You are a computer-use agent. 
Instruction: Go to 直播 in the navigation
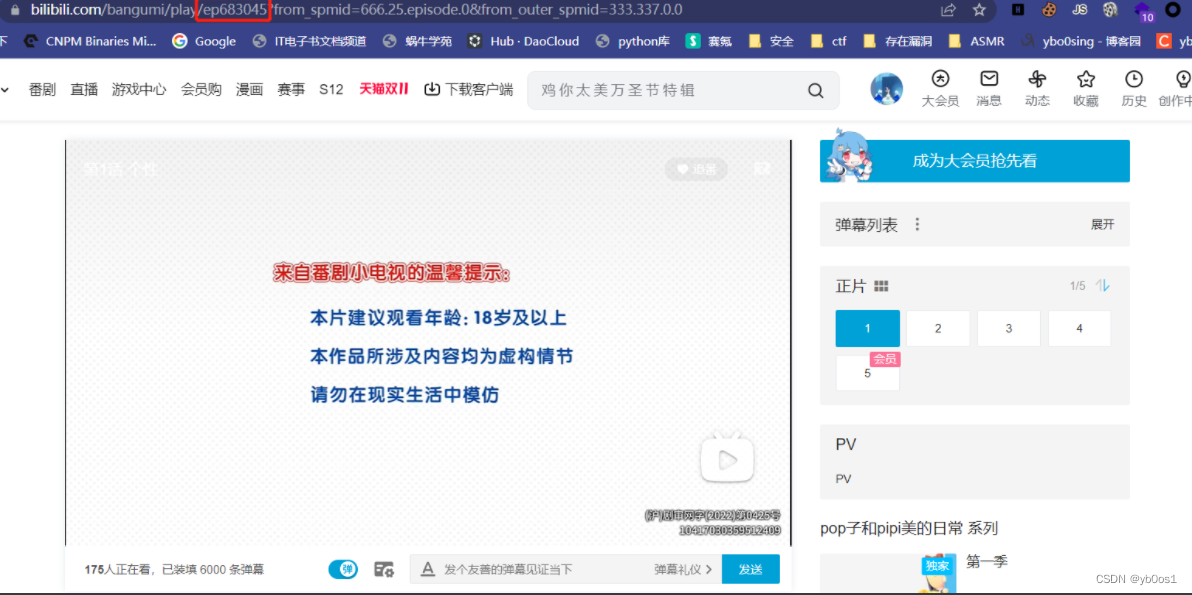[84, 90]
